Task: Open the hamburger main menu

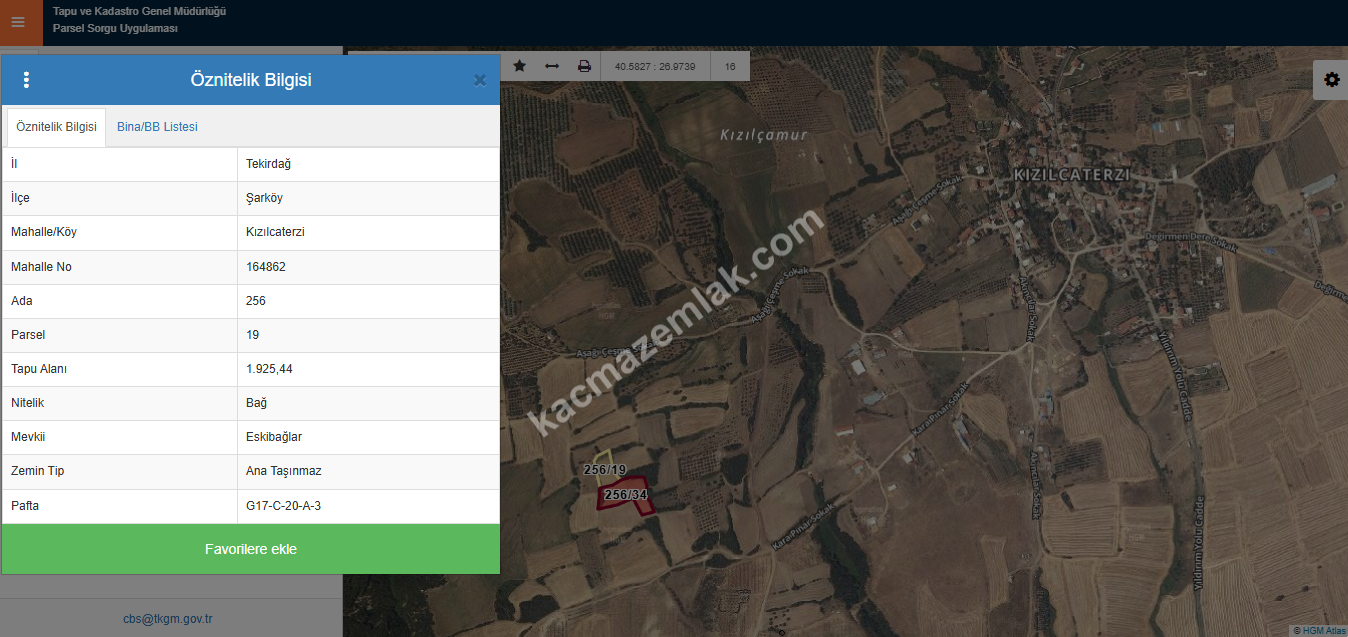Action: [18, 22]
